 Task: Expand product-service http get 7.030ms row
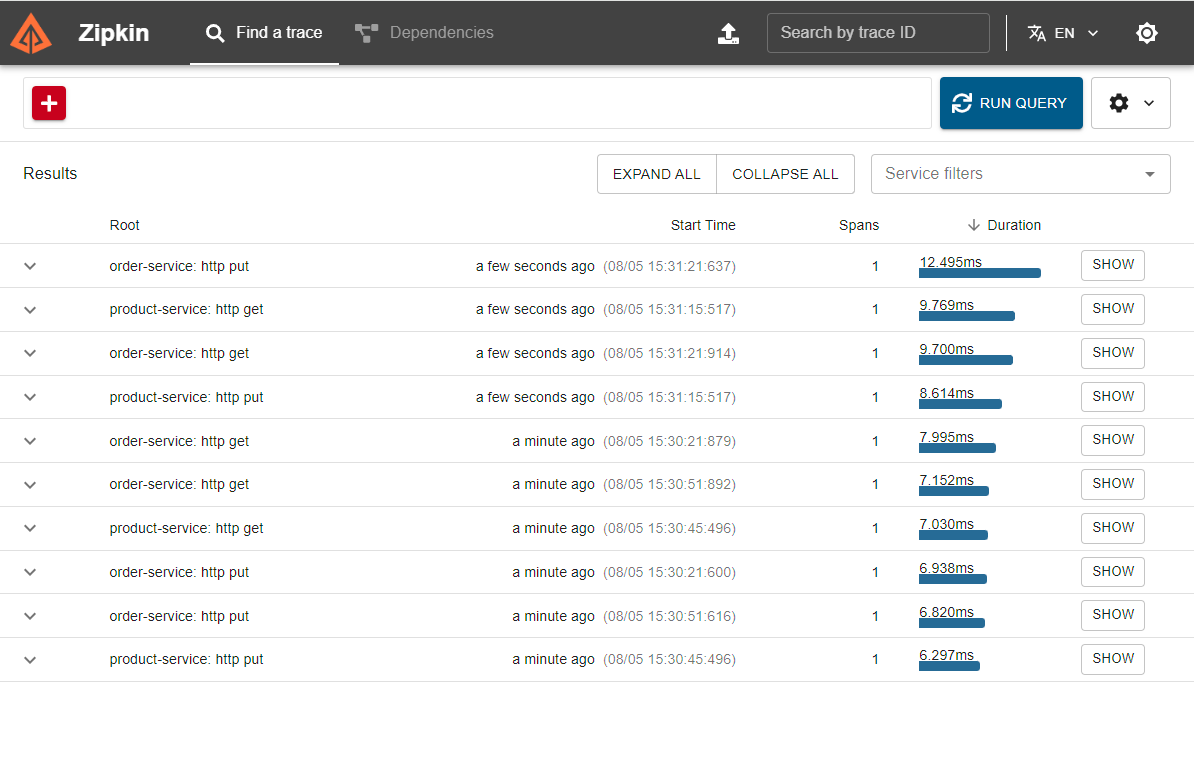(x=30, y=528)
